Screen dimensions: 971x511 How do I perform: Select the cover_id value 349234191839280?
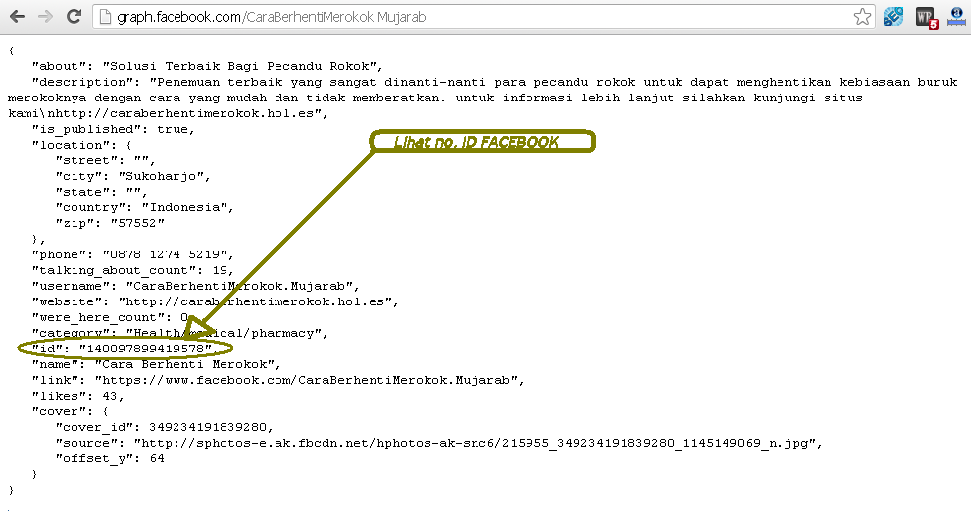pos(207,427)
